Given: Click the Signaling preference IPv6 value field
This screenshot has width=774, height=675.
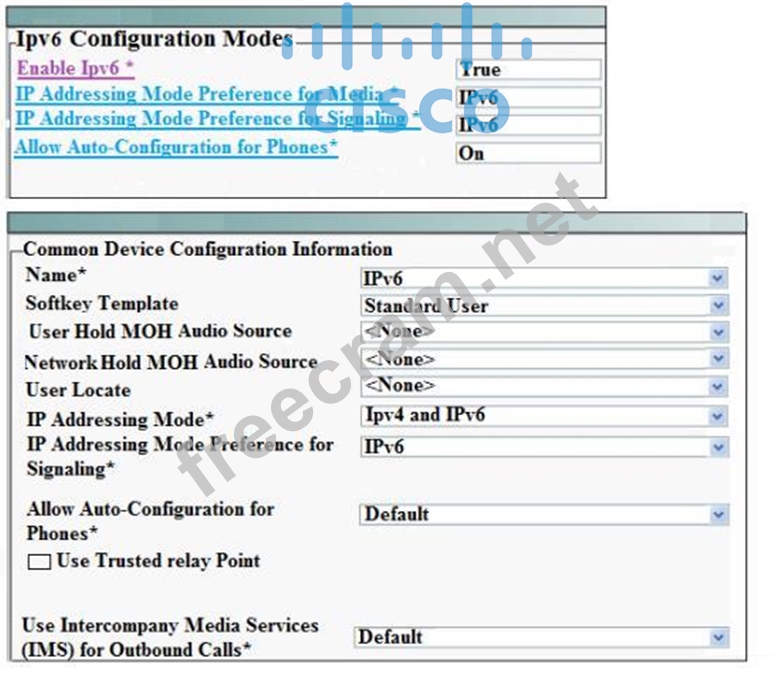Looking at the screenshot, I should click(x=528, y=126).
